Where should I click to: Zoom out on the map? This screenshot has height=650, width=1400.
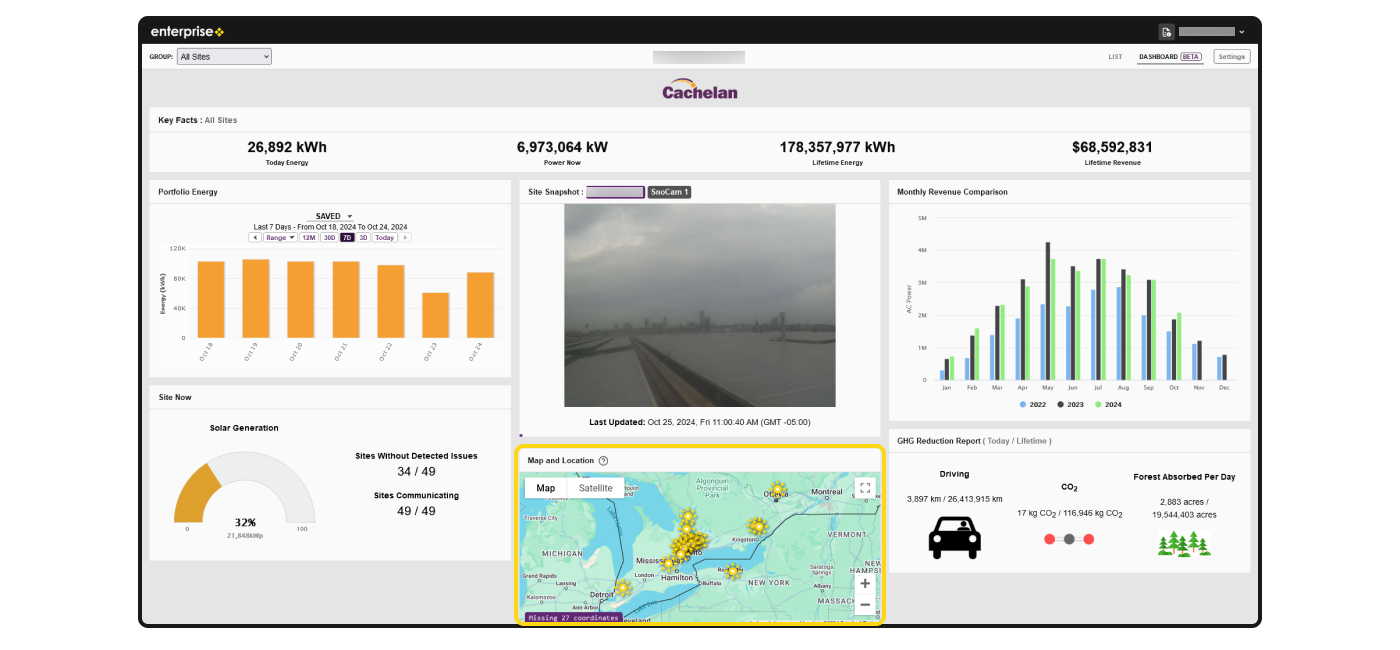(x=865, y=604)
